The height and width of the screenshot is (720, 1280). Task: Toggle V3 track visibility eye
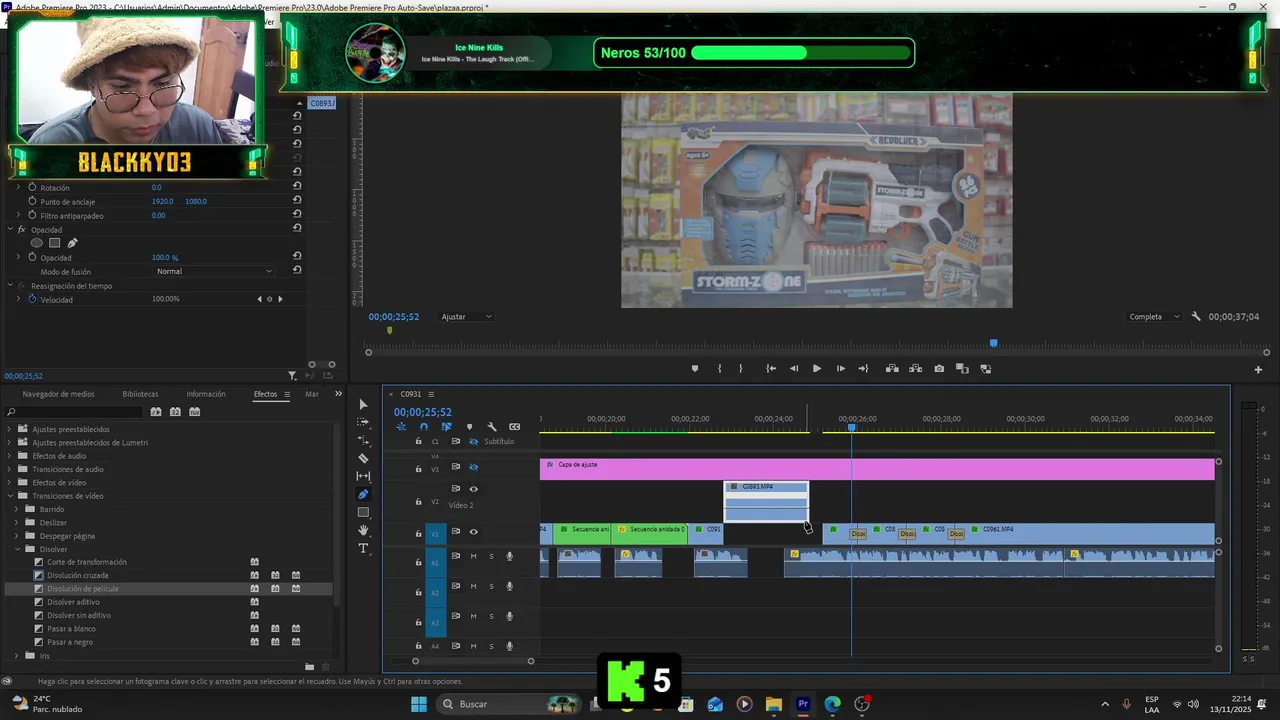pyautogui.click(x=474, y=467)
